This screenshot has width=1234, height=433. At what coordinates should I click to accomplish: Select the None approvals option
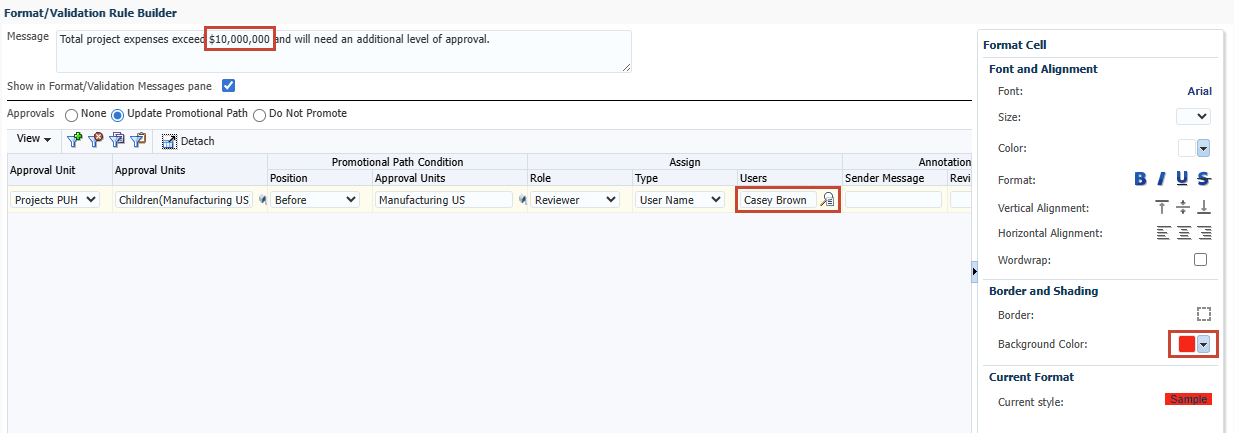pyautogui.click(x=71, y=115)
